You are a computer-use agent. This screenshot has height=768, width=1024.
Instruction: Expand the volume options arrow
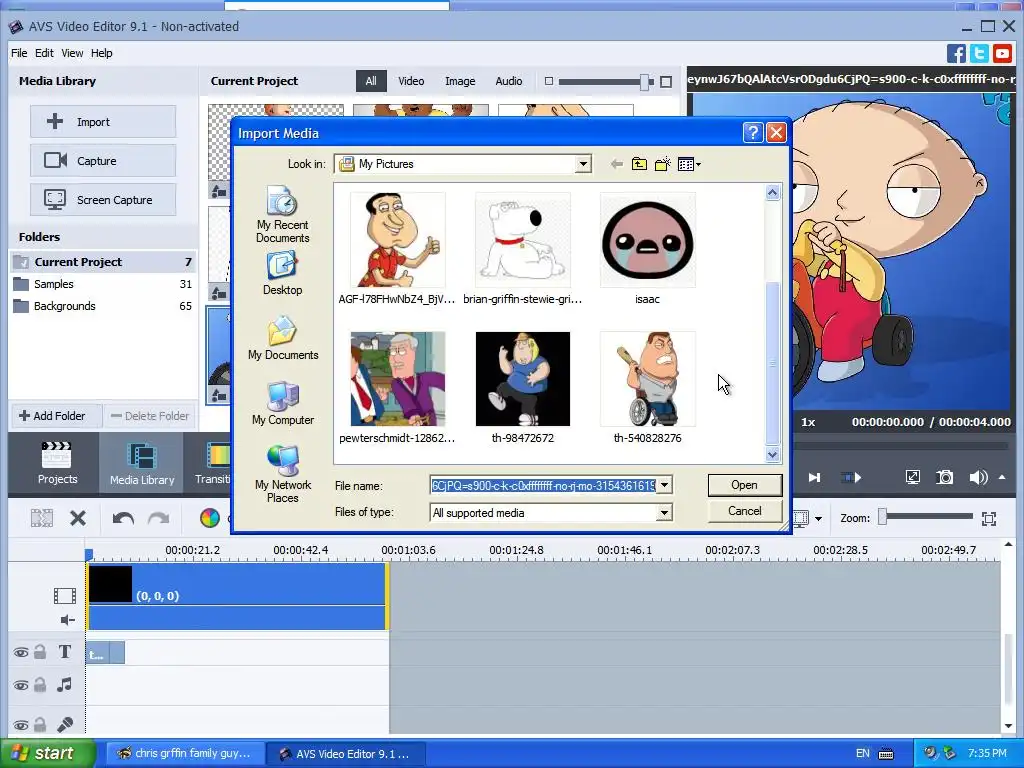pyautogui.click(x=1002, y=477)
